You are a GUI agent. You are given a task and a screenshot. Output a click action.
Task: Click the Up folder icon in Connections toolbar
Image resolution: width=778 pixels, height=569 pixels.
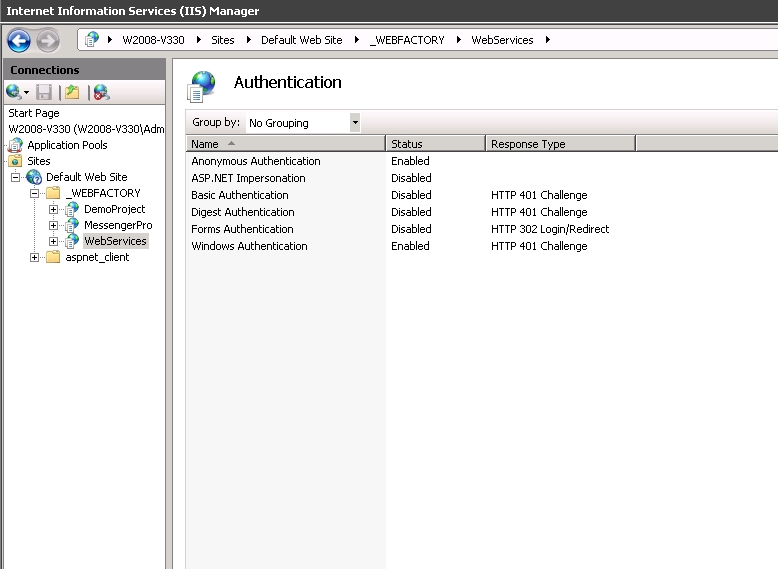[x=72, y=92]
